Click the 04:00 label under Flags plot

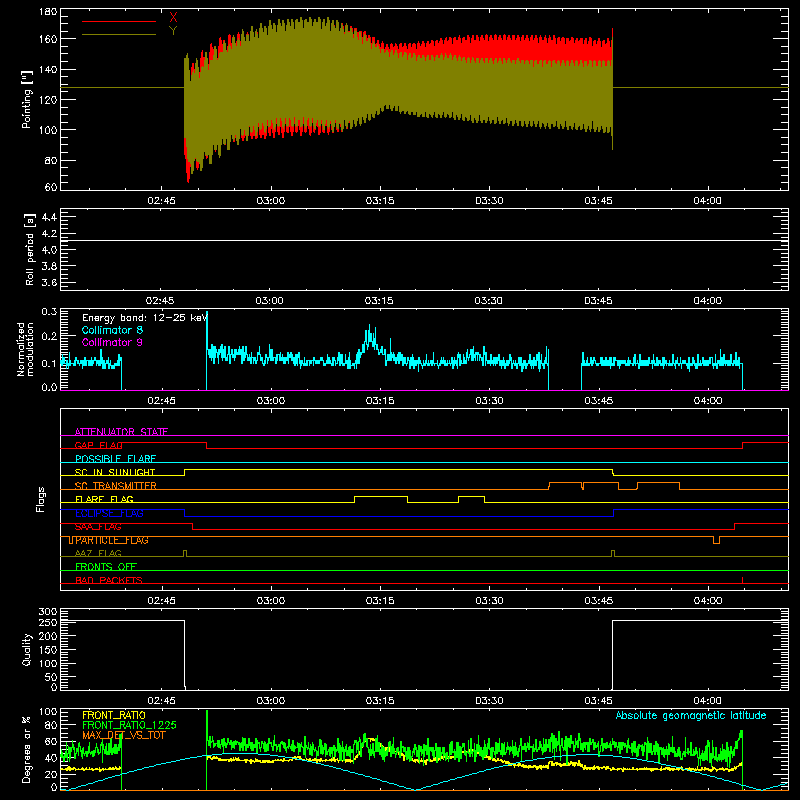708,601
